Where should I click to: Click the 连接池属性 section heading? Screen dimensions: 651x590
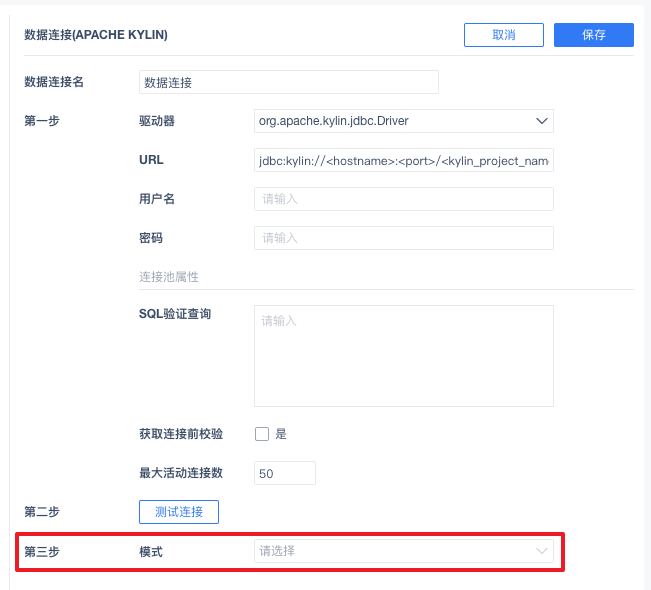pos(169,277)
